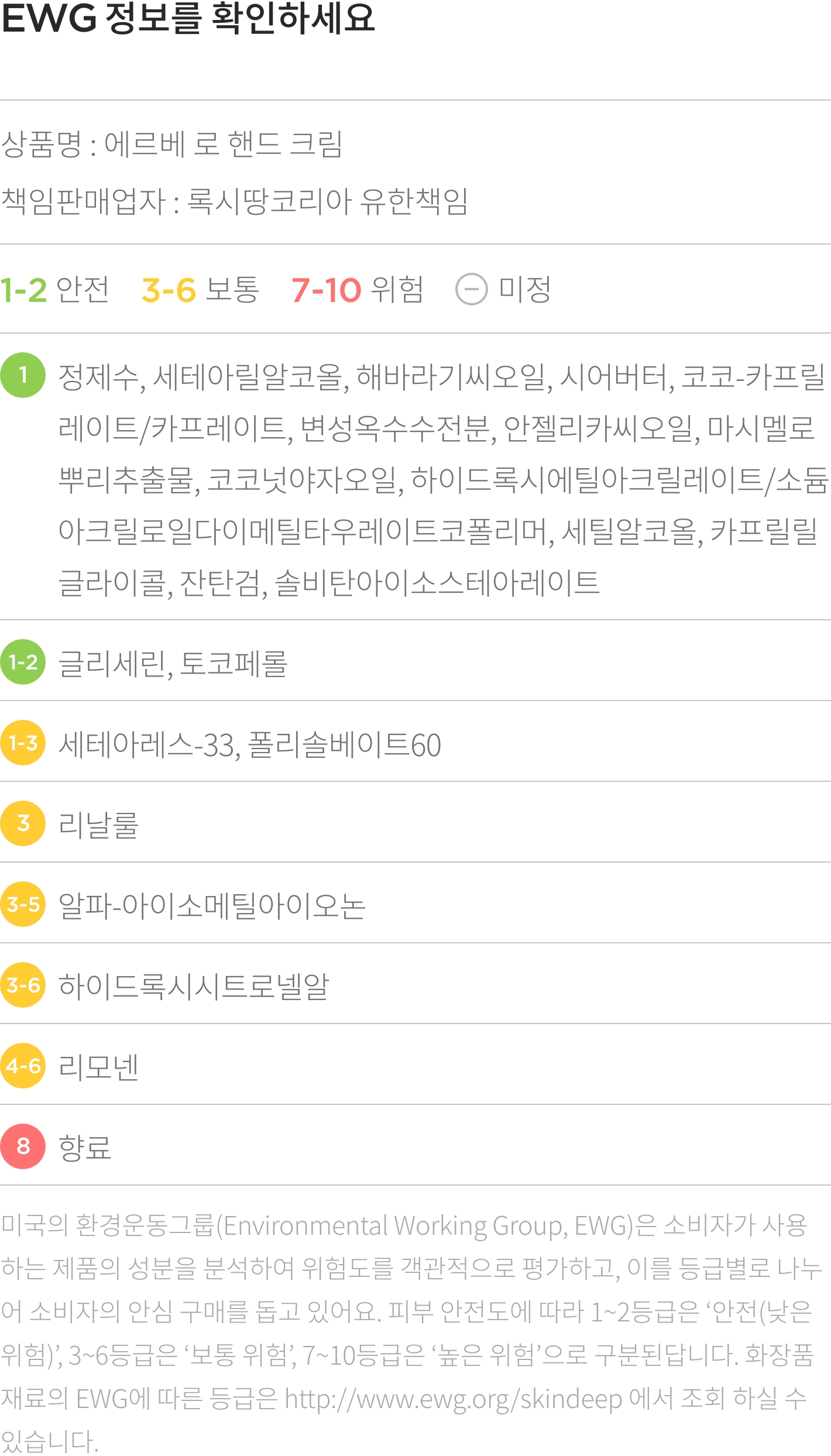831x1456 pixels.
Task: Click the 7-10 위험 legend label
Action: (x=357, y=289)
